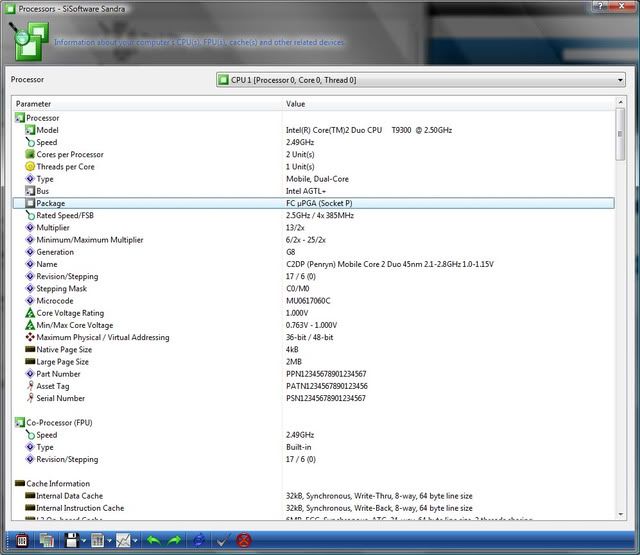The height and width of the screenshot is (555, 640).
Task: Click the Cores per Processor icon
Action: [x=30, y=154]
